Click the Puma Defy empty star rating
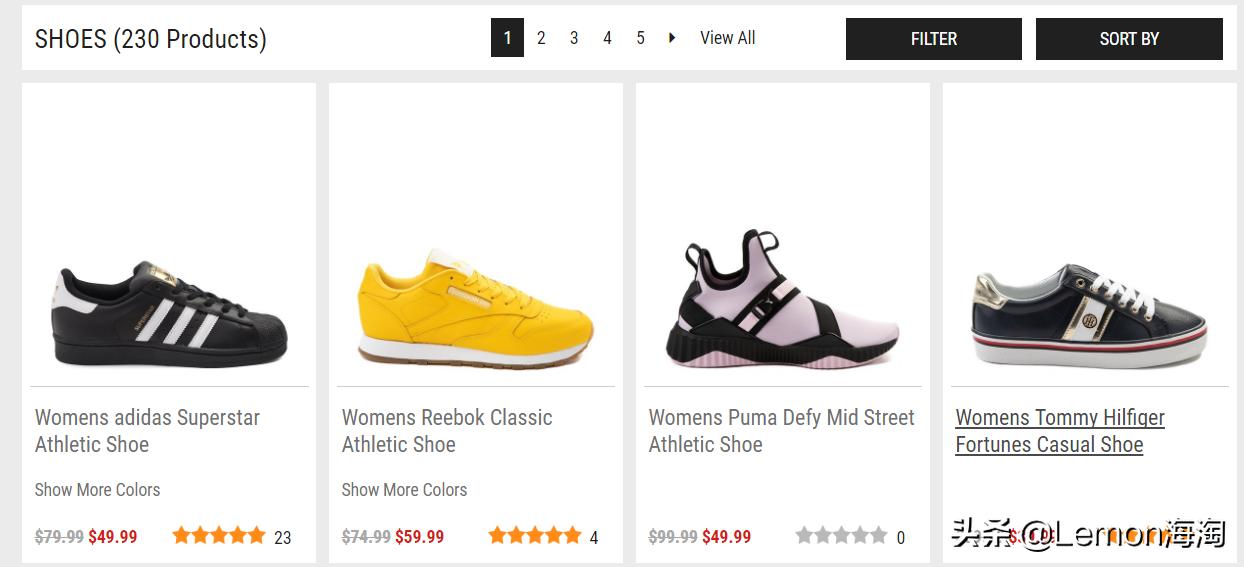The image size is (1244, 567). pyautogui.click(x=841, y=536)
